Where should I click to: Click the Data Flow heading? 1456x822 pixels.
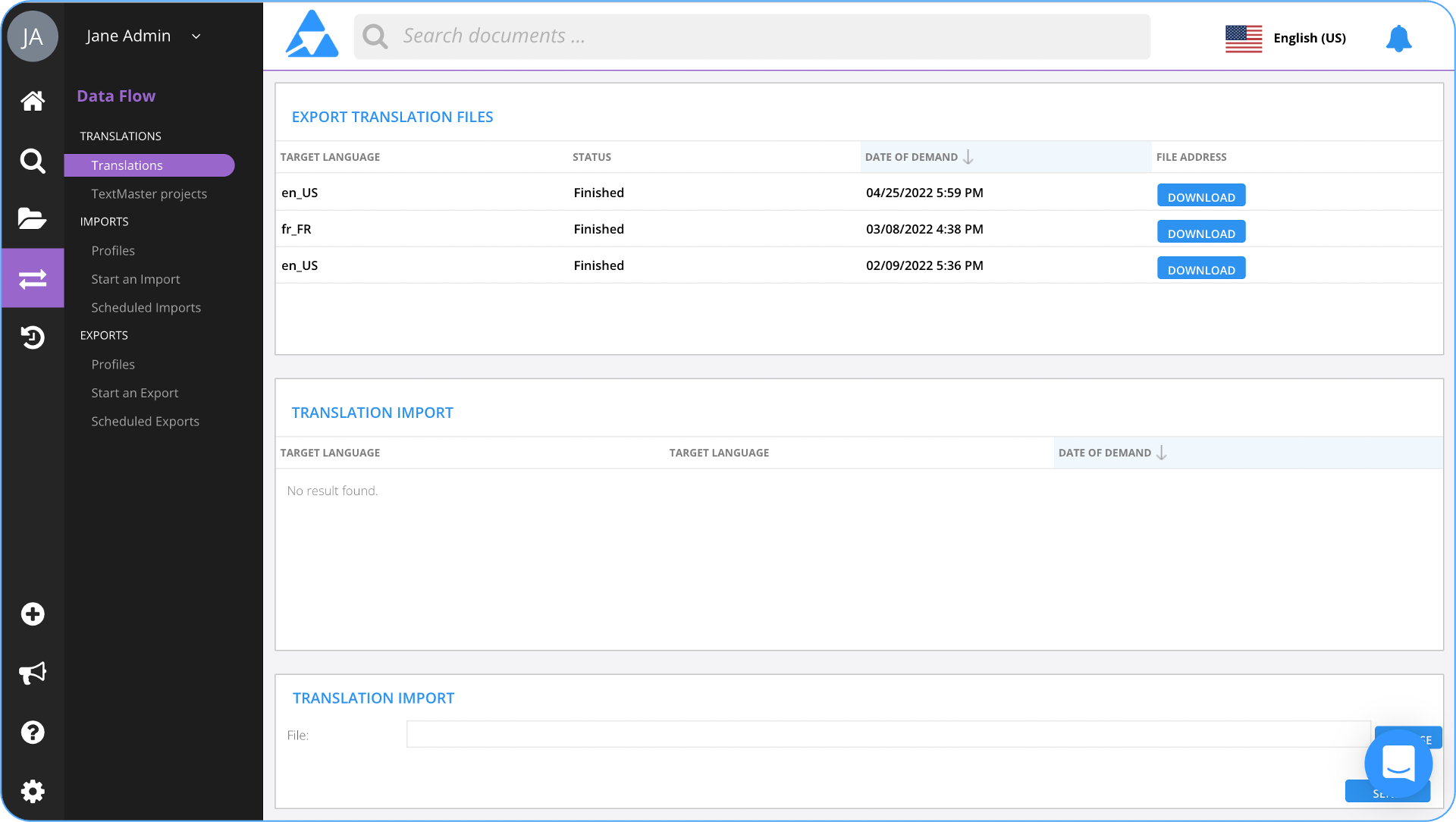pyautogui.click(x=116, y=96)
